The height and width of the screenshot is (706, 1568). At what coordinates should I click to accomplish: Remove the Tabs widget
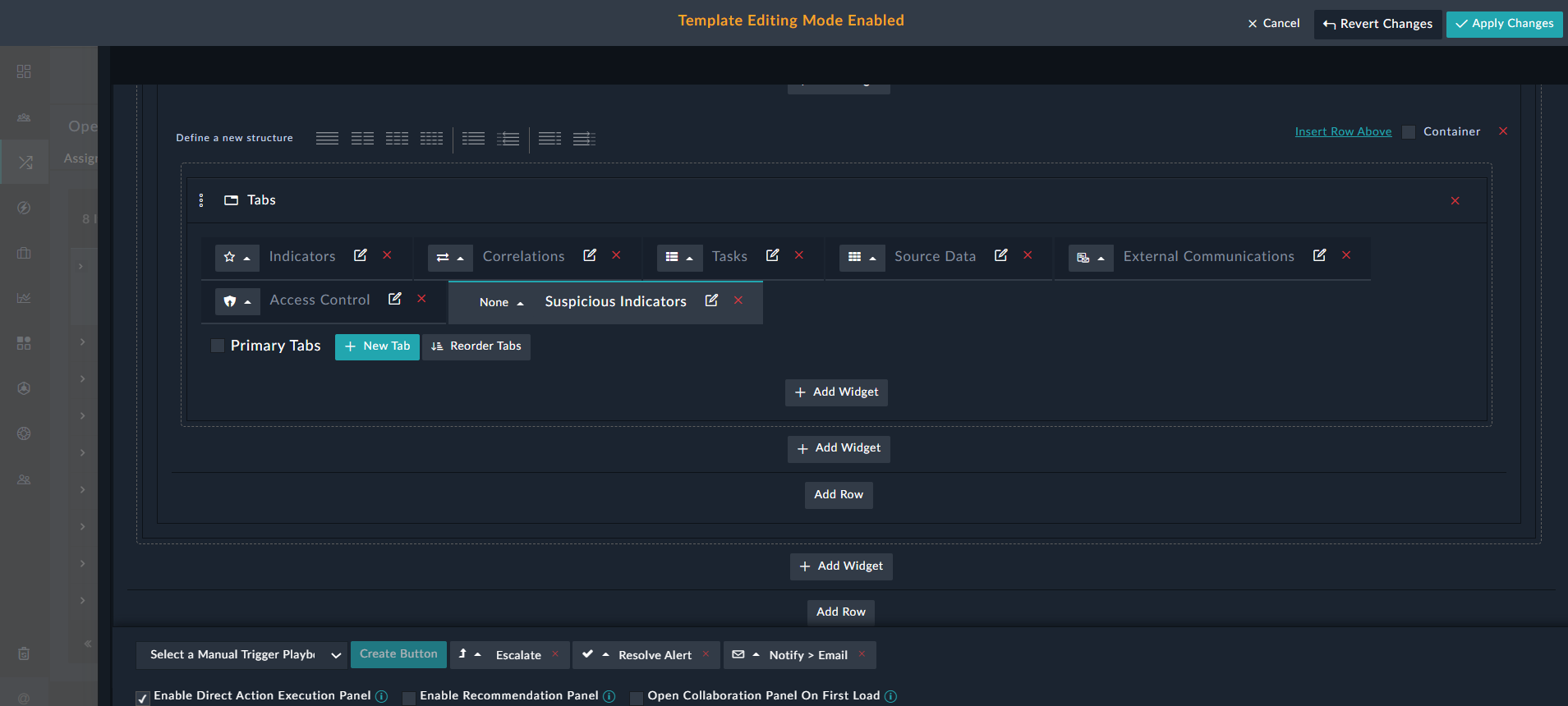point(1455,201)
